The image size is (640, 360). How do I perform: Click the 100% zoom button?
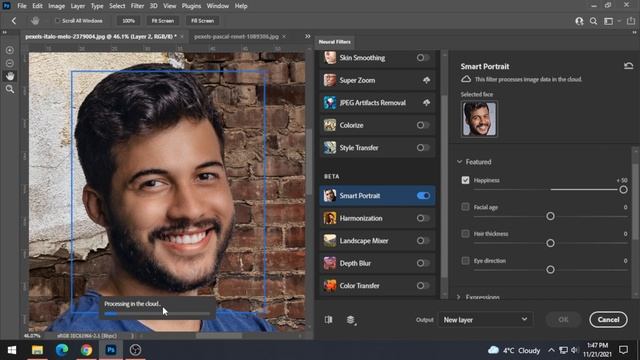tap(128, 20)
